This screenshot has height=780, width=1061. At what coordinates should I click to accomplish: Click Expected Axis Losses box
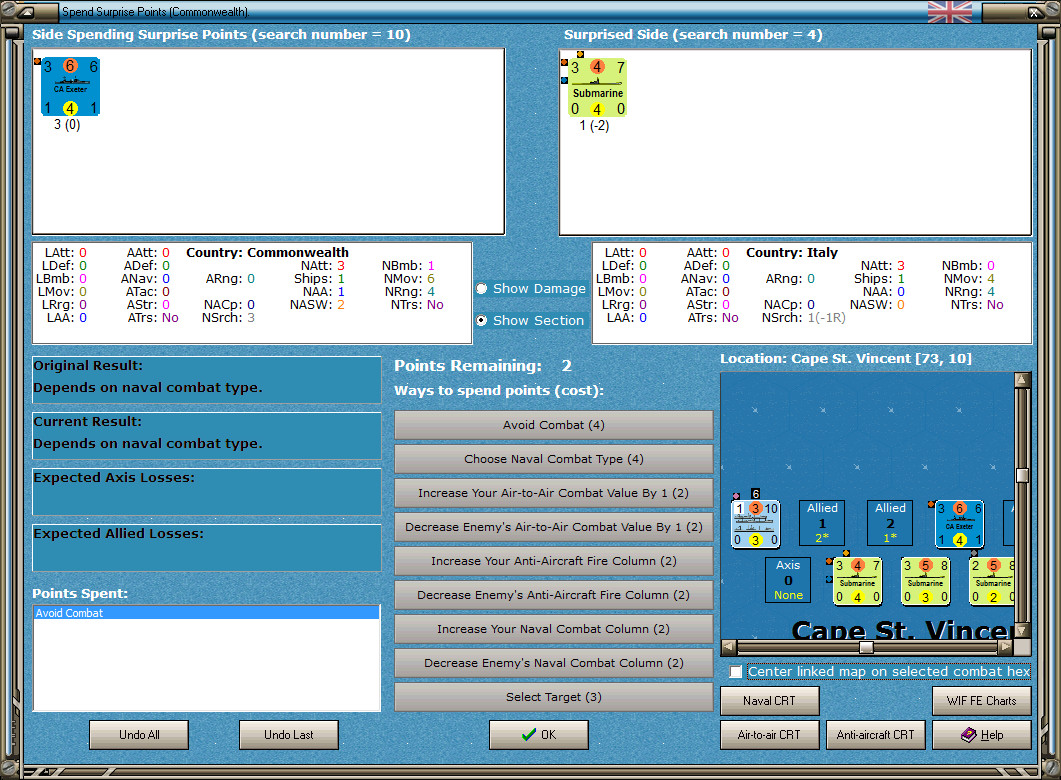(206, 492)
